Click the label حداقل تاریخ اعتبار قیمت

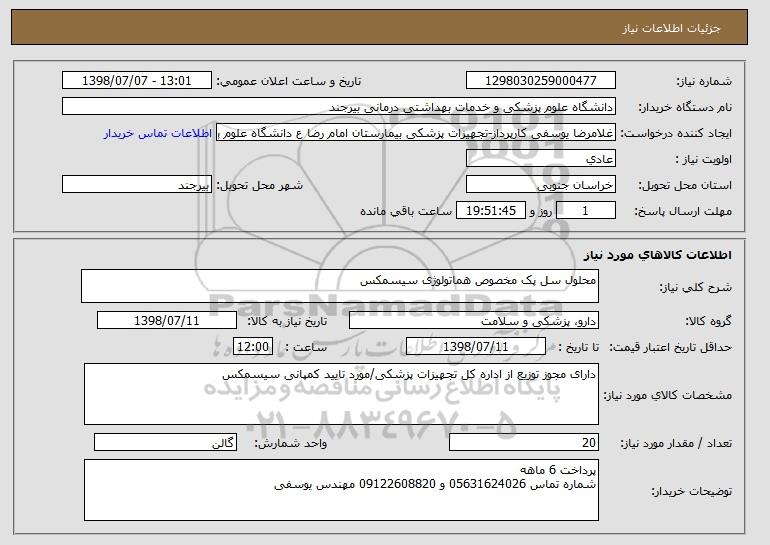[671, 348]
